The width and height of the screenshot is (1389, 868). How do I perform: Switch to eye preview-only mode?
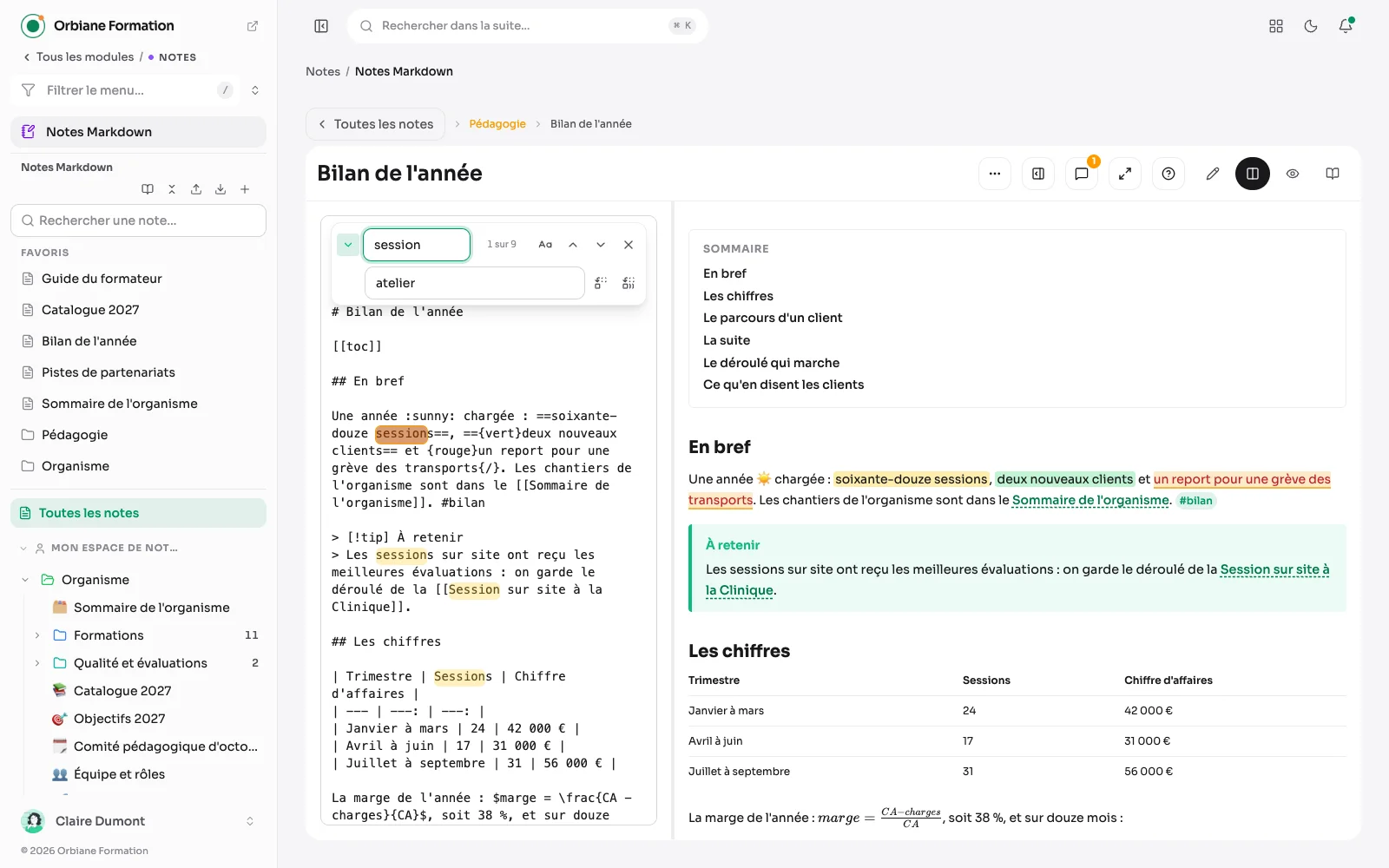pyautogui.click(x=1293, y=174)
